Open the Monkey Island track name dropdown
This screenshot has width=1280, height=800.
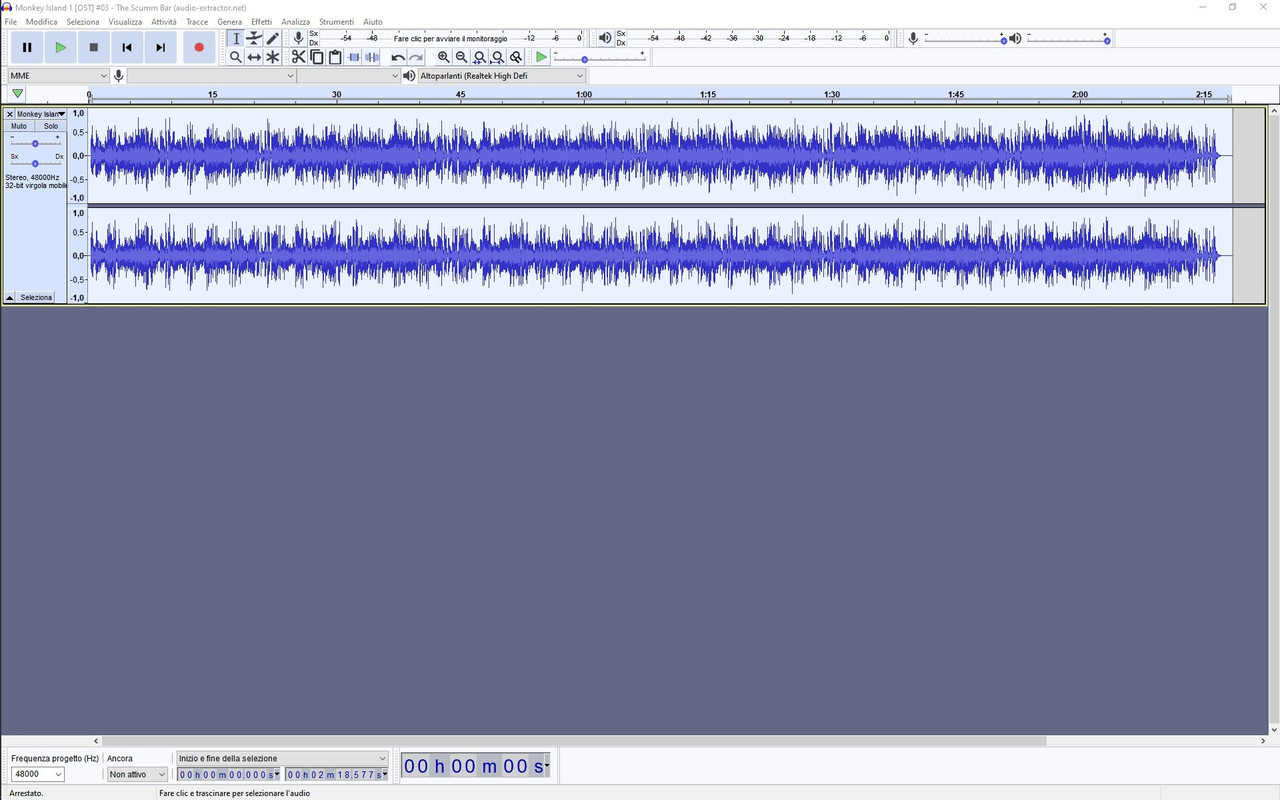pos(41,114)
